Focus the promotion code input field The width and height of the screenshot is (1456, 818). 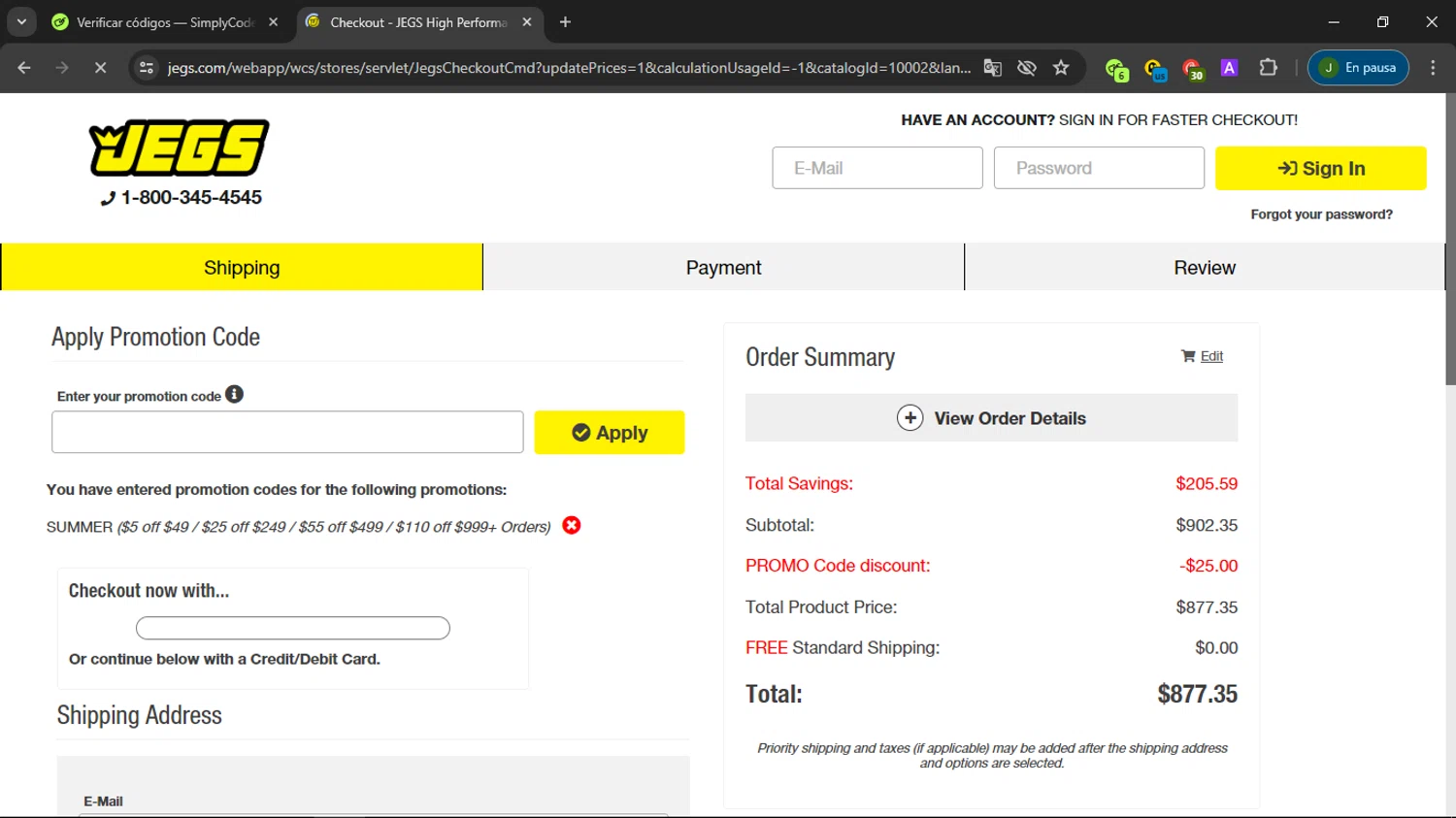coord(287,433)
